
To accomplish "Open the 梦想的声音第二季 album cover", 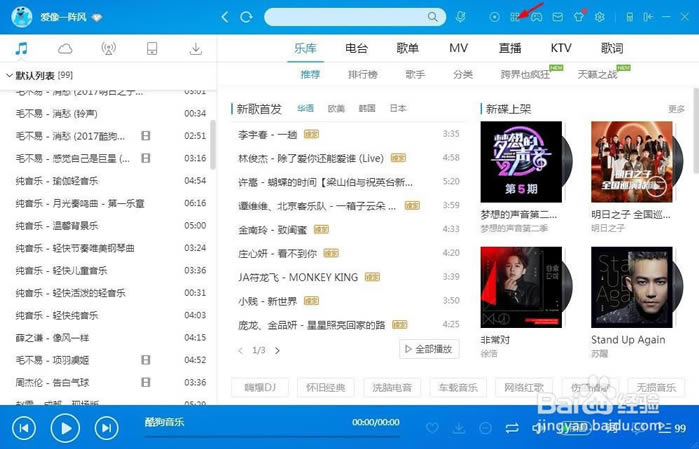I will [521, 162].
